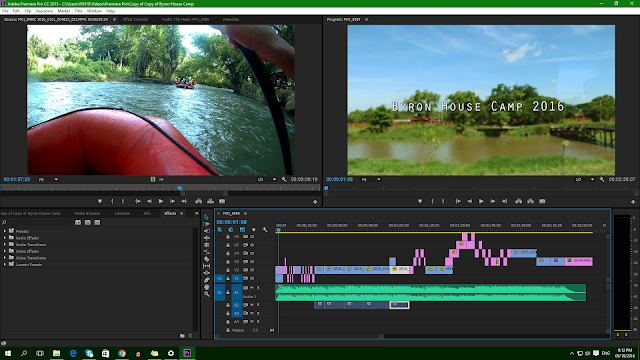This screenshot has width=640, height=360.
Task: Open the Sequence menu
Action: coord(44,11)
